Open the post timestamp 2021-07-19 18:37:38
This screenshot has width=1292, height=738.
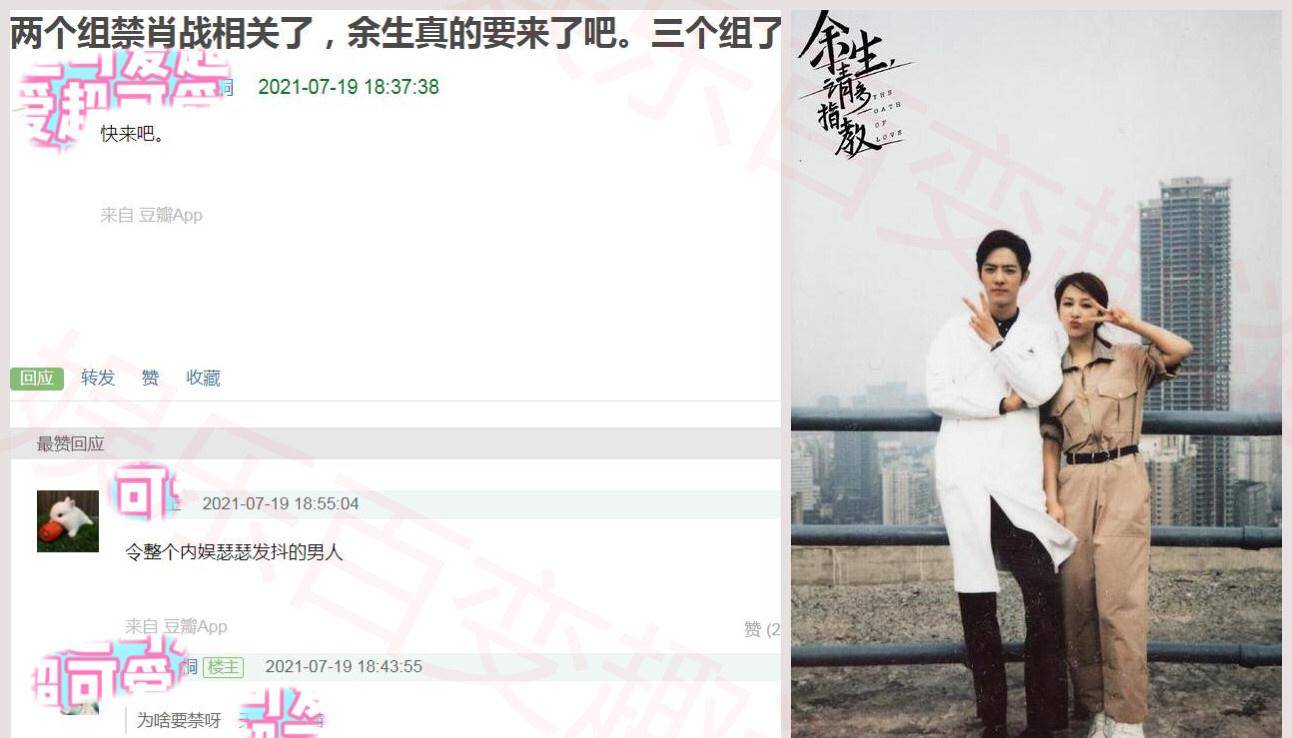(x=348, y=87)
